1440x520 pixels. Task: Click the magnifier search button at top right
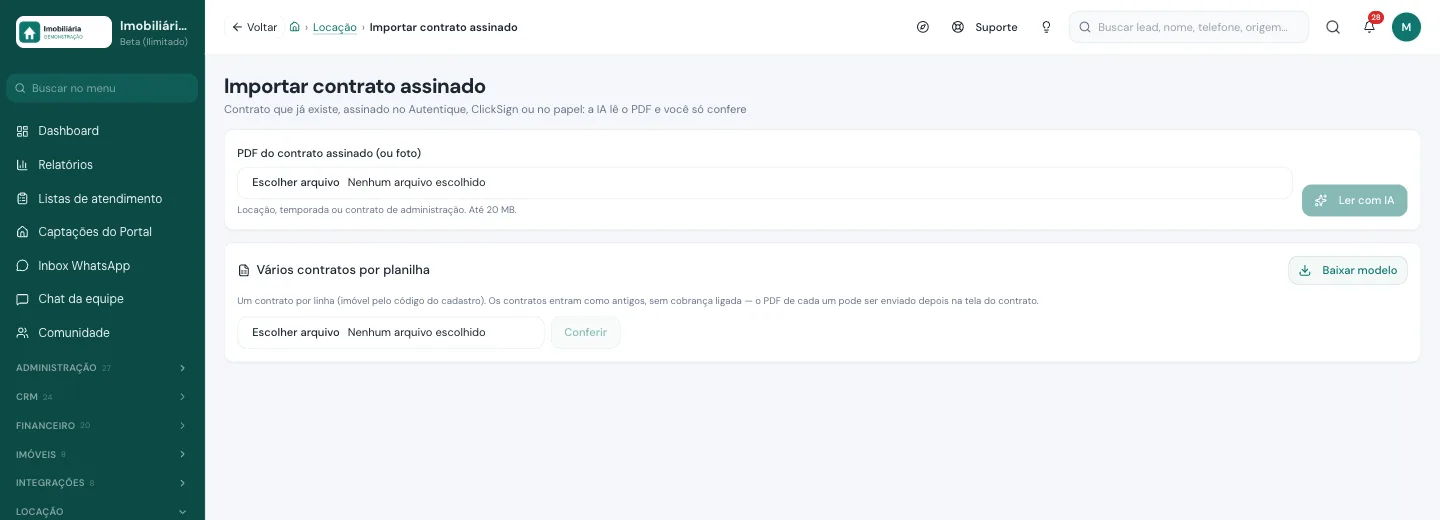point(1333,27)
